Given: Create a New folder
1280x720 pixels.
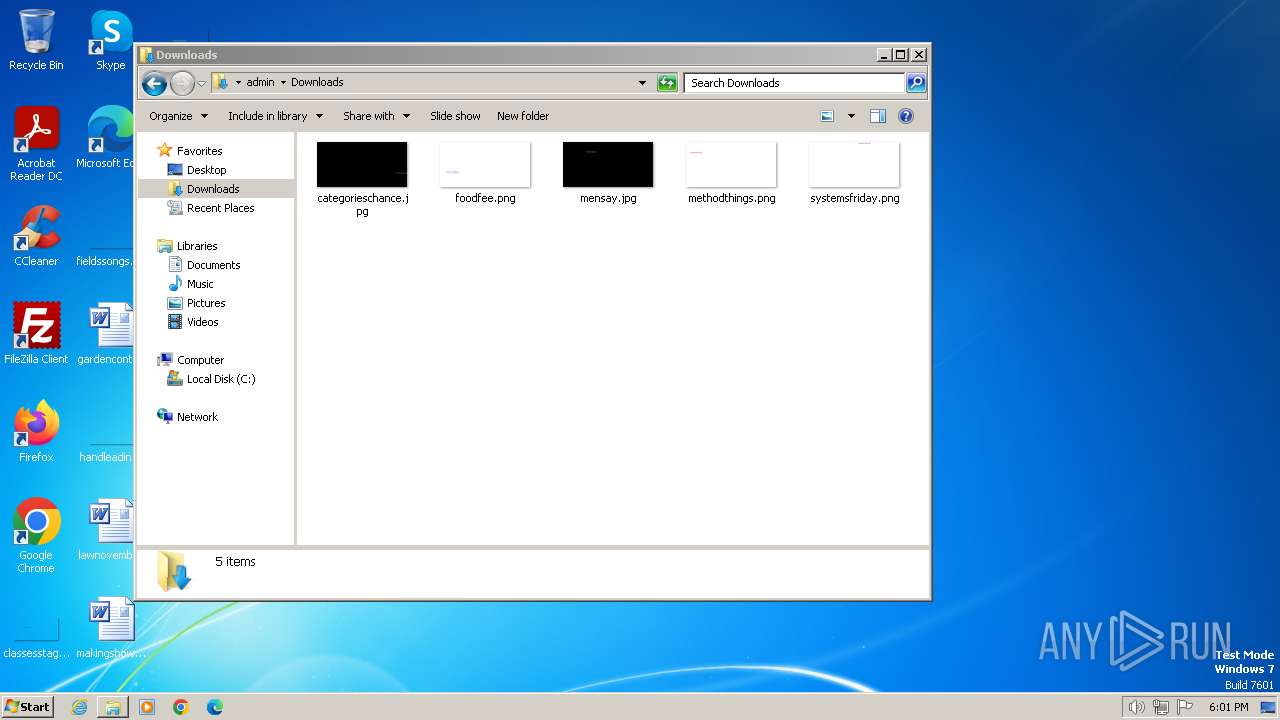Looking at the screenshot, I should [x=523, y=116].
